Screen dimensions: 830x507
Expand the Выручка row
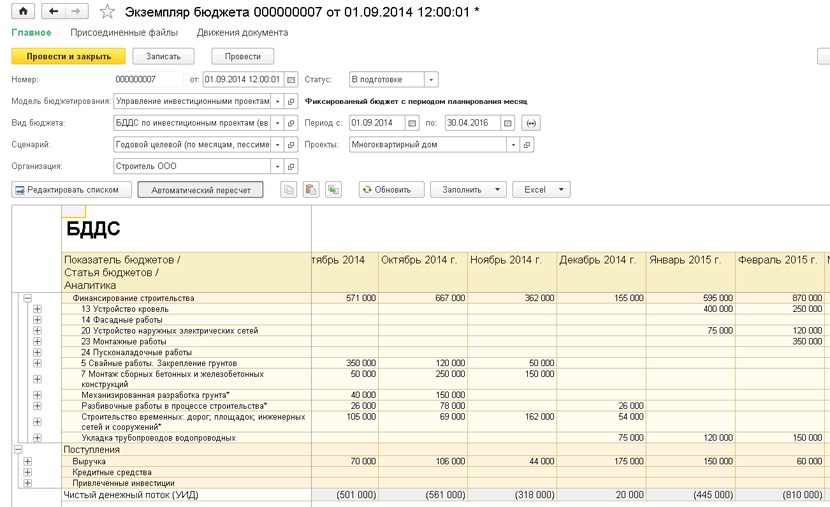coord(28,461)
